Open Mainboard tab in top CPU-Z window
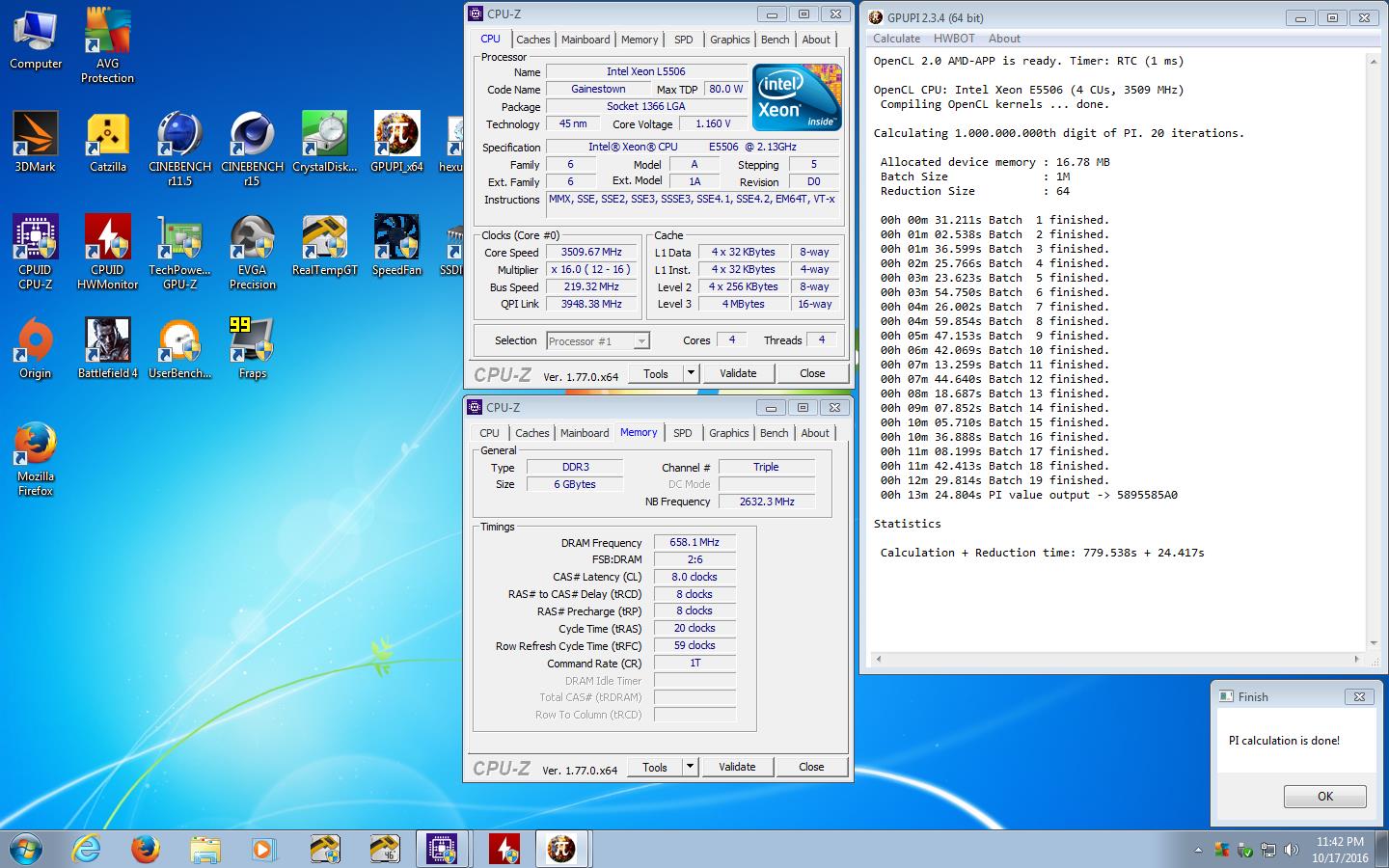This screenshot has height=868, width=1389. [586, 40]
